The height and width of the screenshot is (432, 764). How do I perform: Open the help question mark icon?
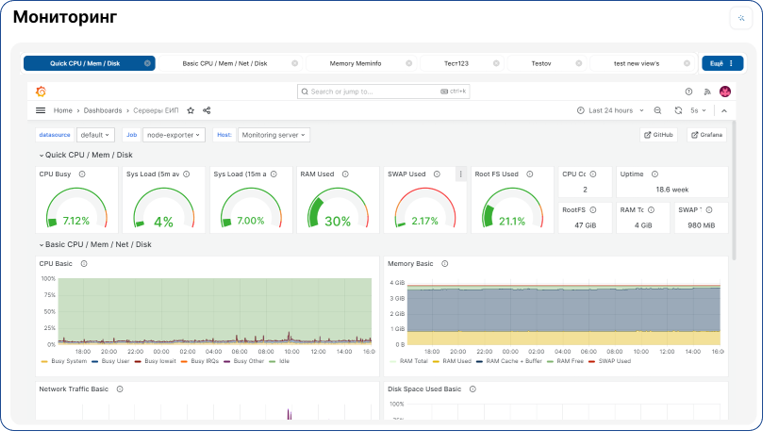point(688,92)
